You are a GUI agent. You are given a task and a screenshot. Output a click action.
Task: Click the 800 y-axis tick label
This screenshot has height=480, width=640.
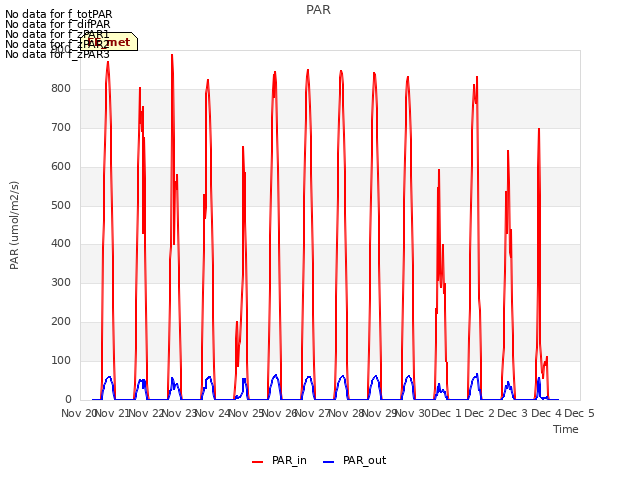tap(61, 89)
